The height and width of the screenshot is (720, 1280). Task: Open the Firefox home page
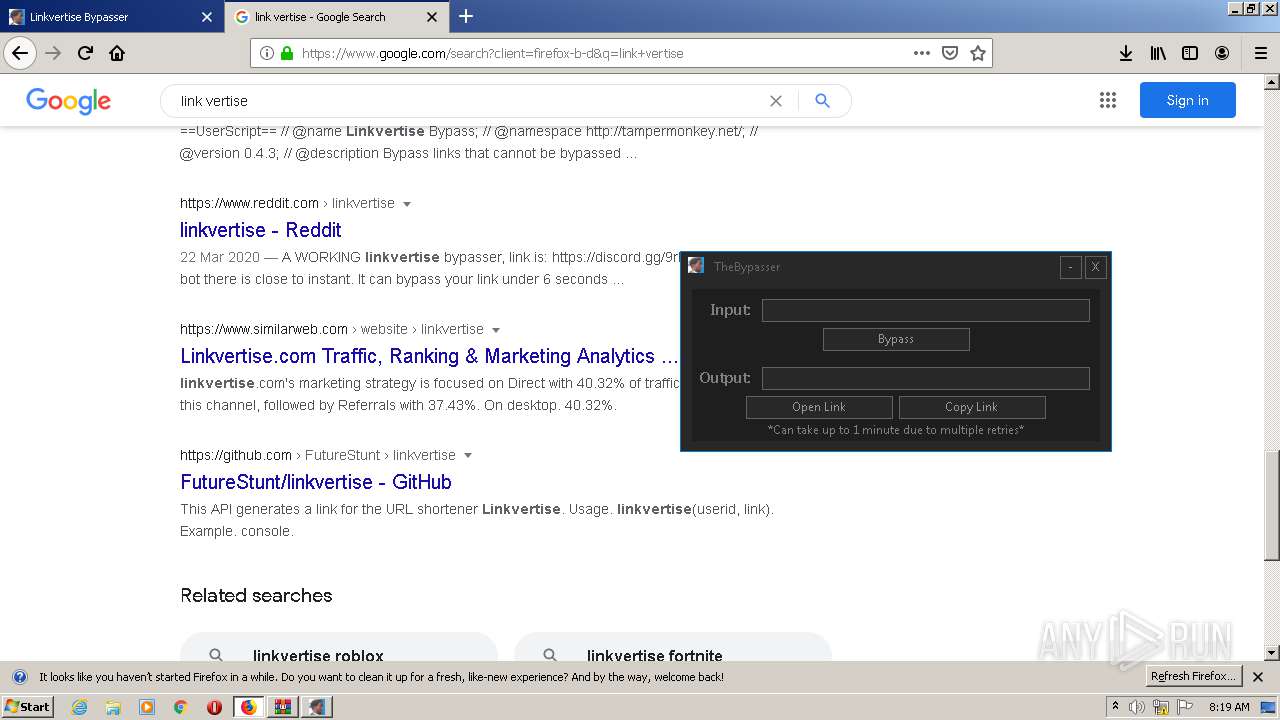tap(117, 53)
